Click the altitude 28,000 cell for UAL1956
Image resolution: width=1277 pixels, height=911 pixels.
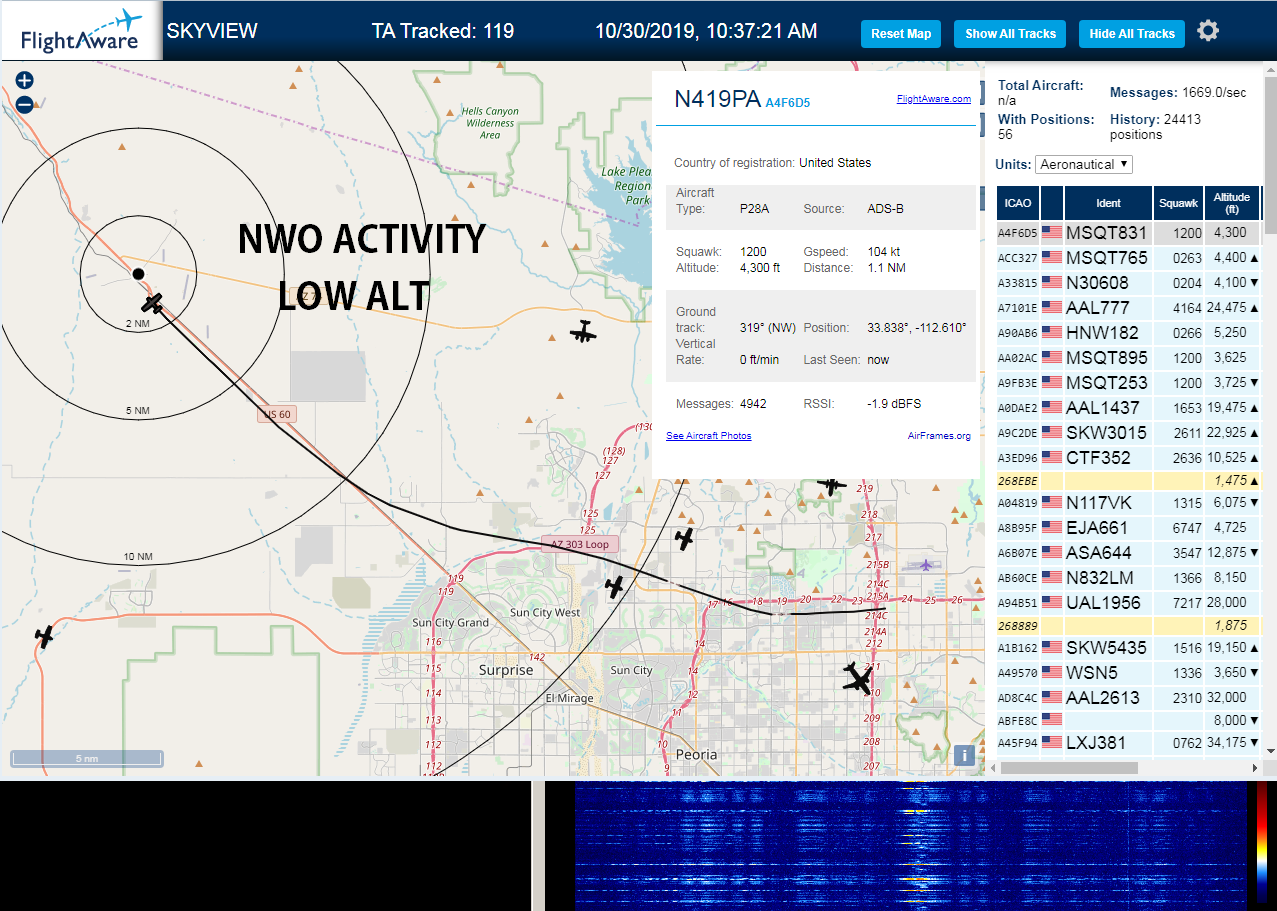click(x=1232, y=603)
